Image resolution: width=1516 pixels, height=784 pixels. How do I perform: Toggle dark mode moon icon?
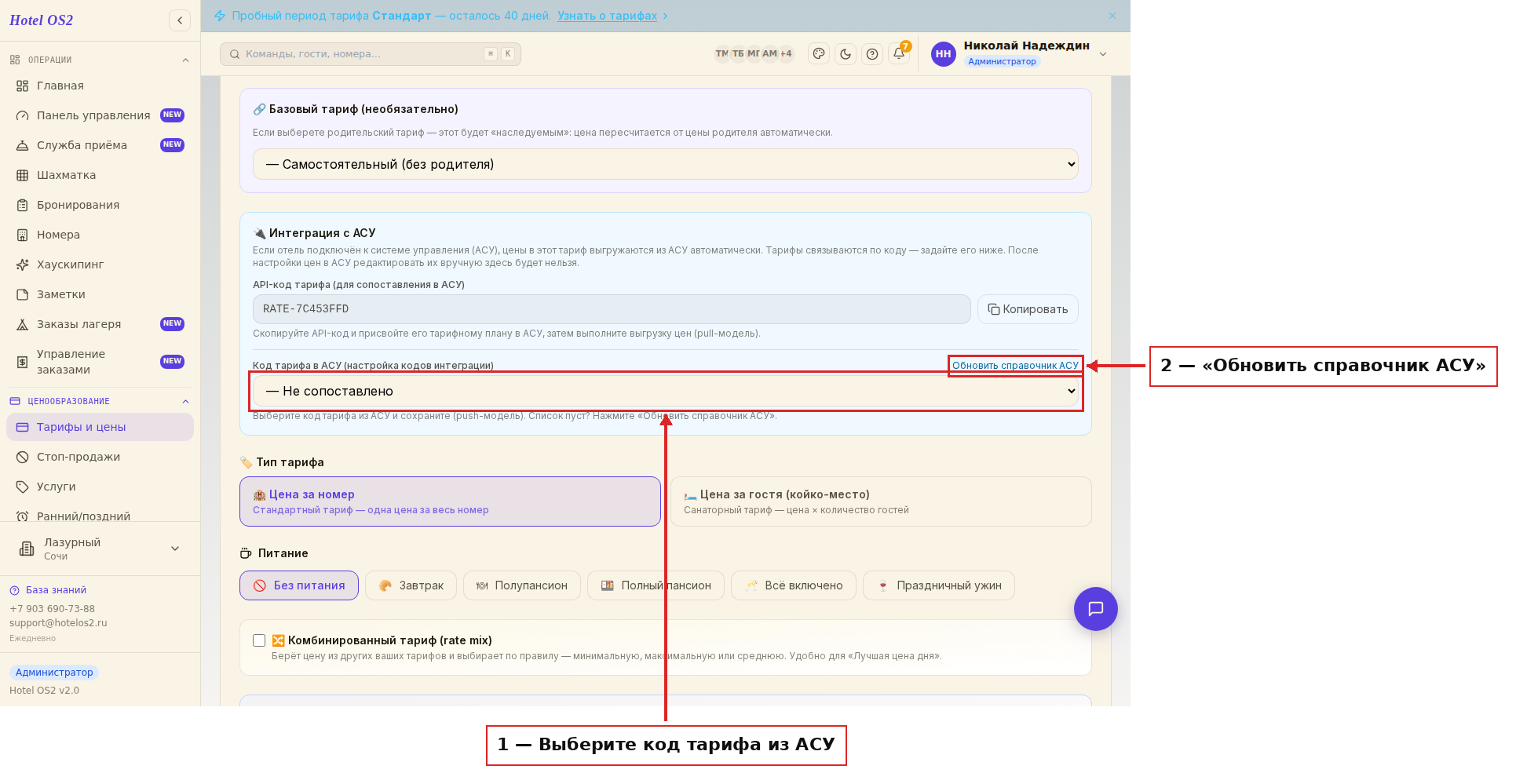(x=846, y=54)
